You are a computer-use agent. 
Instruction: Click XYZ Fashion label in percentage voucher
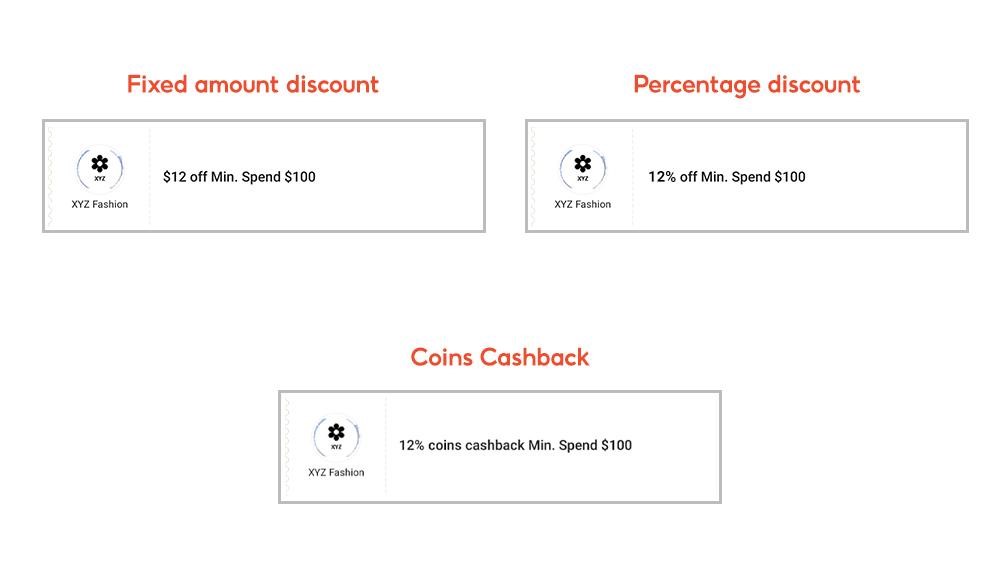[x=582, y=204]
